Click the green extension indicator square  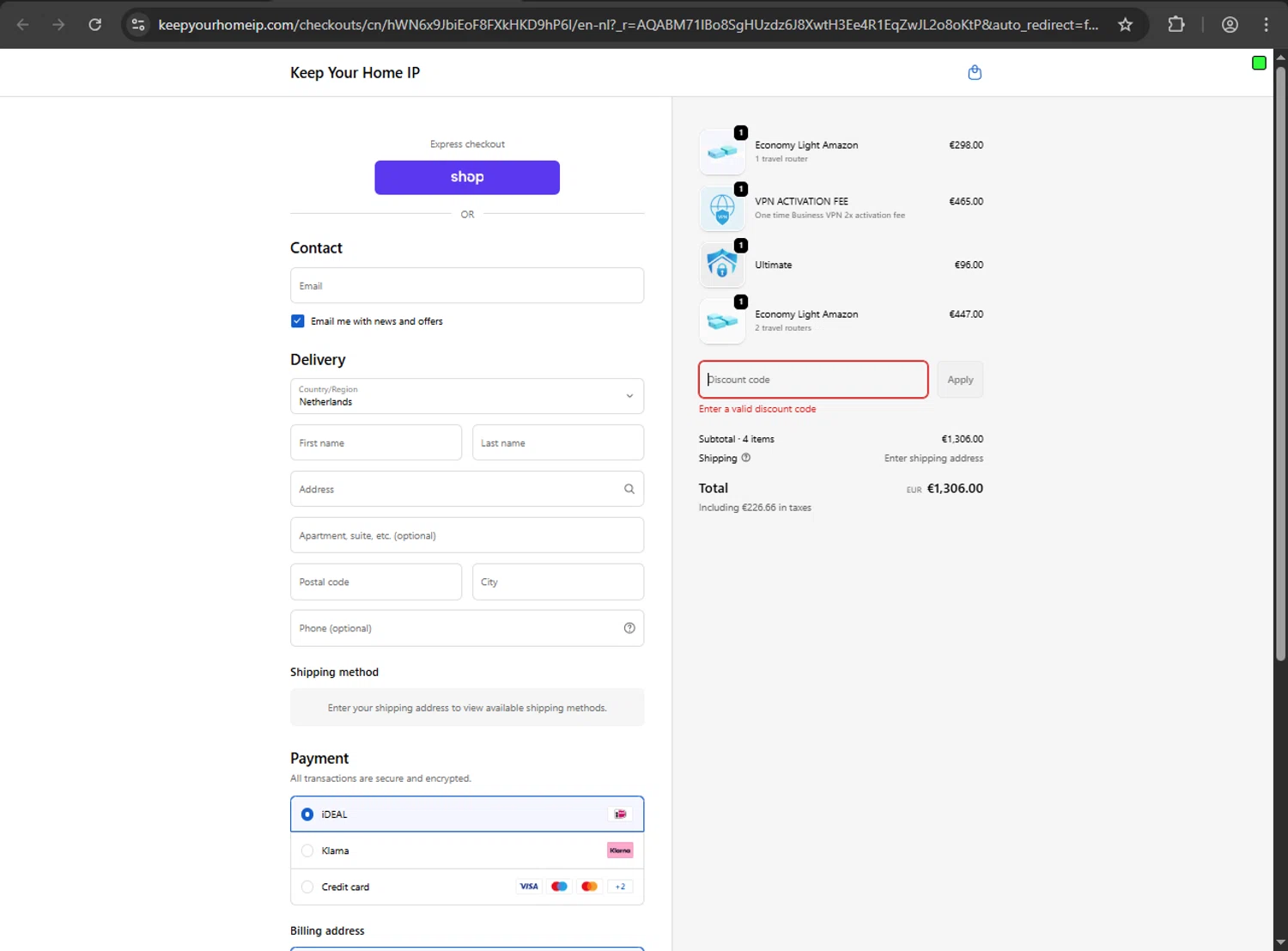tap(1259, 63)
